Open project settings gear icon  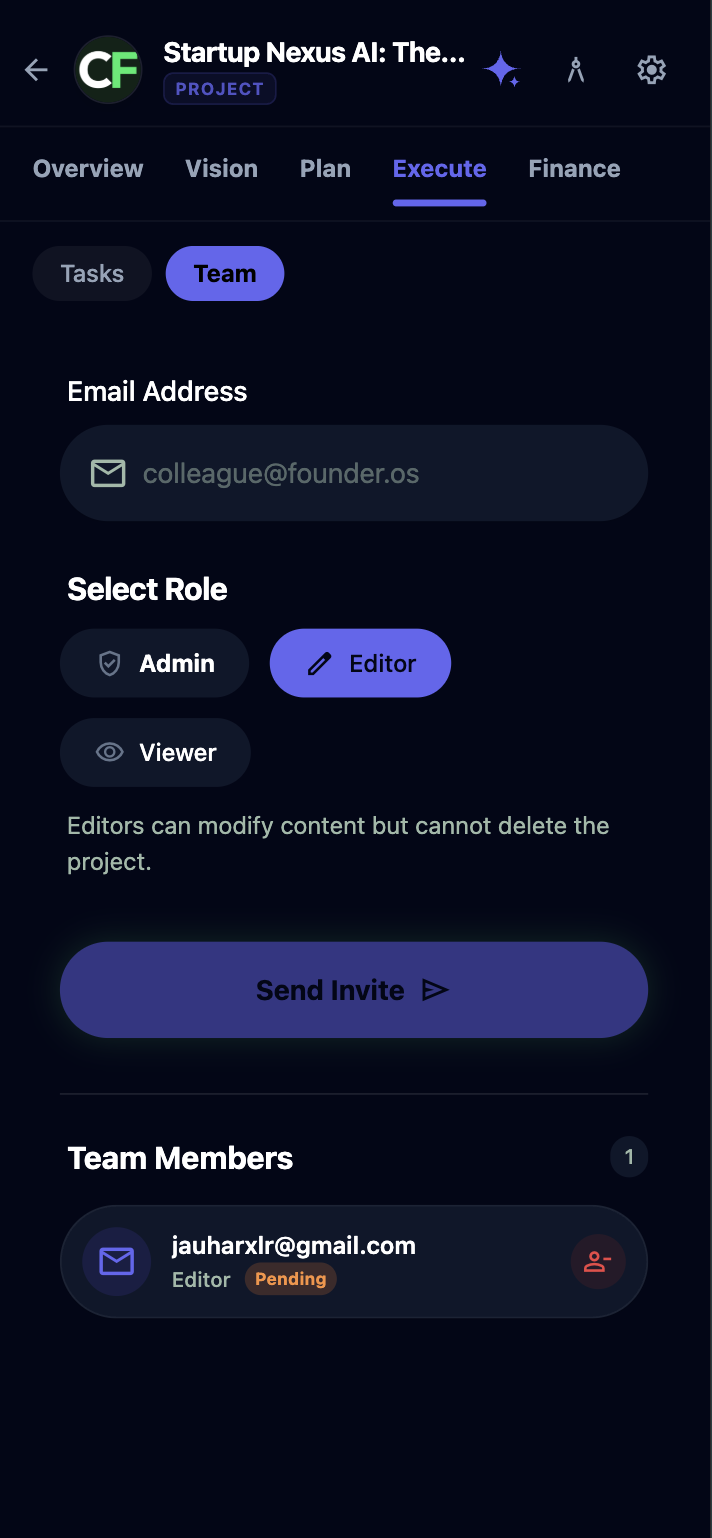(651, 70)
